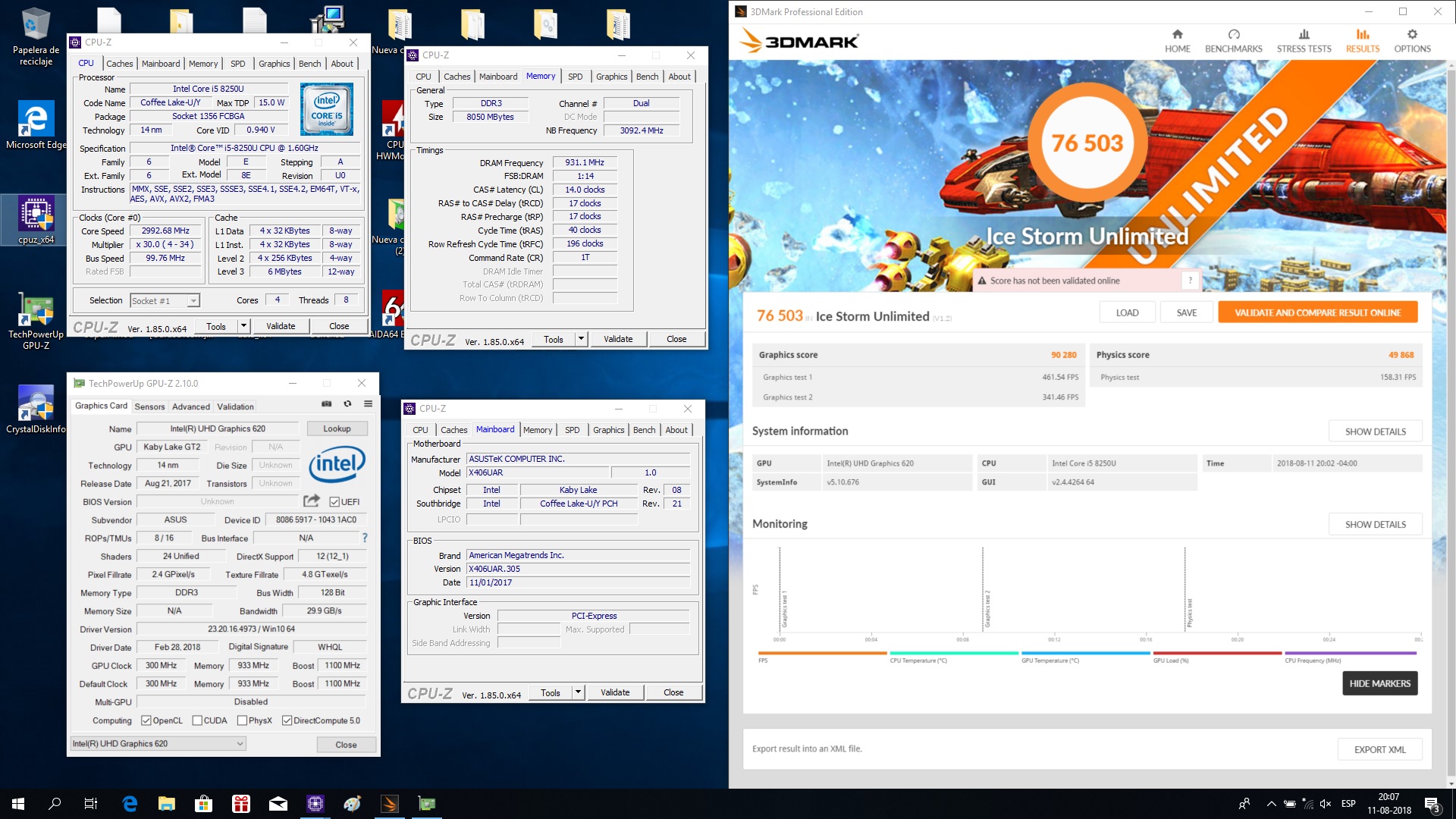Open Wi-Fi network tray icon
This screenshot has width=1456, height=819.
coord(1307,804)
